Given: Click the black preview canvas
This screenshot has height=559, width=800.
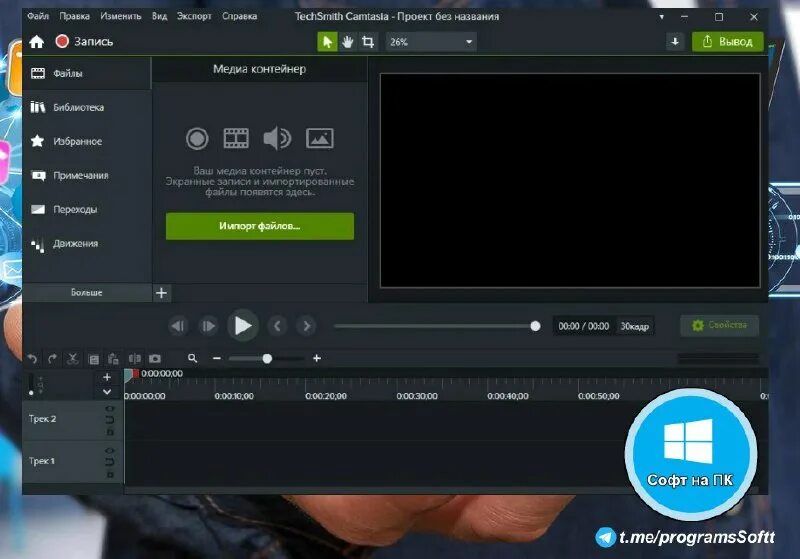Looking at the screenshot, I should [x=570, y=180].
